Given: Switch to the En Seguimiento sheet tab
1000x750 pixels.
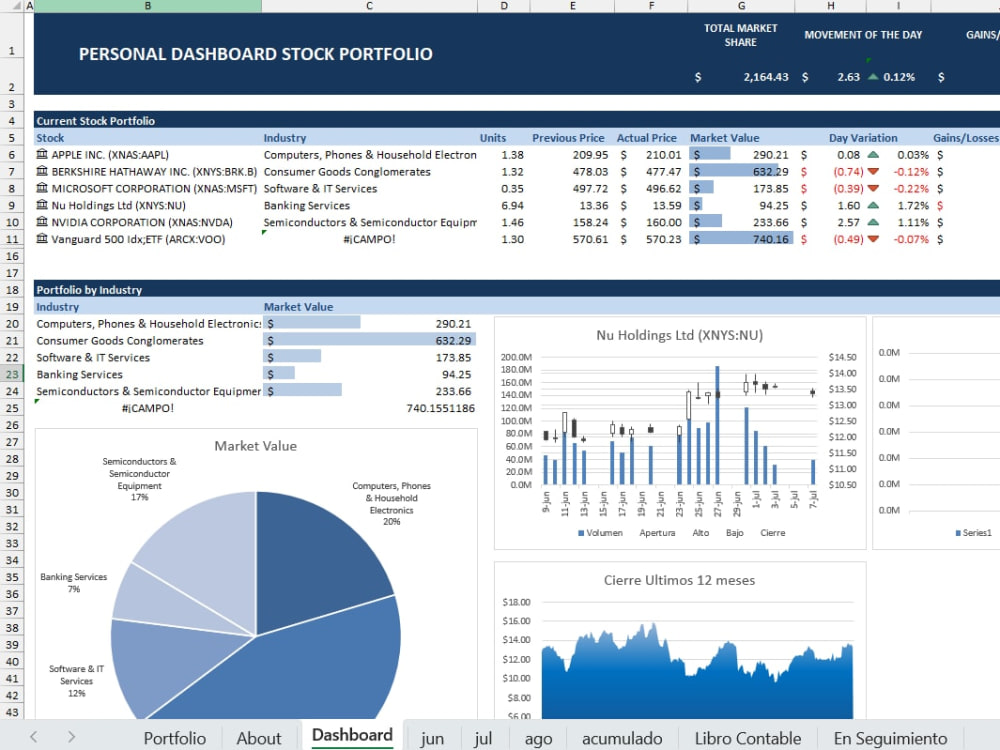Looking at the screenshot, I should (x=890, y=738).
